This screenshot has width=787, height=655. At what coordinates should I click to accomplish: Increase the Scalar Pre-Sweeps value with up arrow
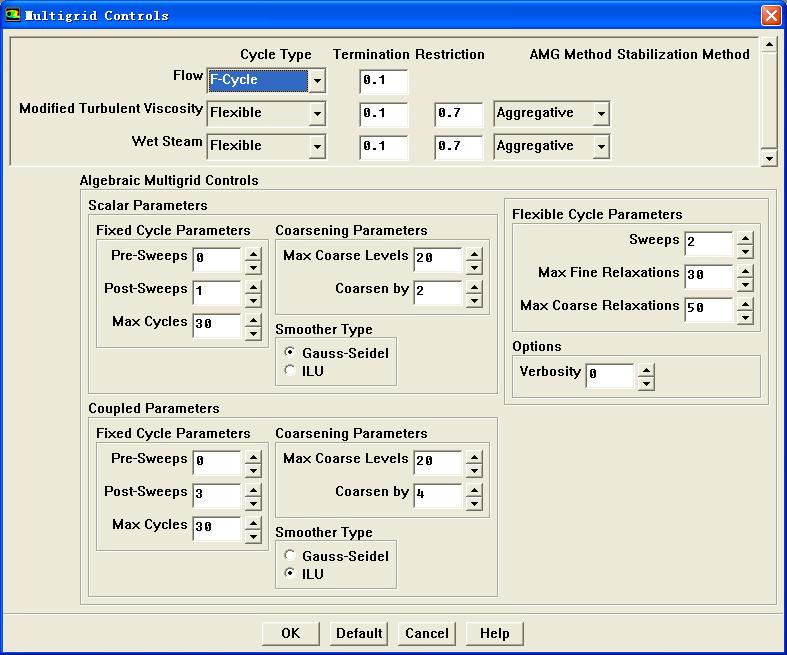[253, 254]
